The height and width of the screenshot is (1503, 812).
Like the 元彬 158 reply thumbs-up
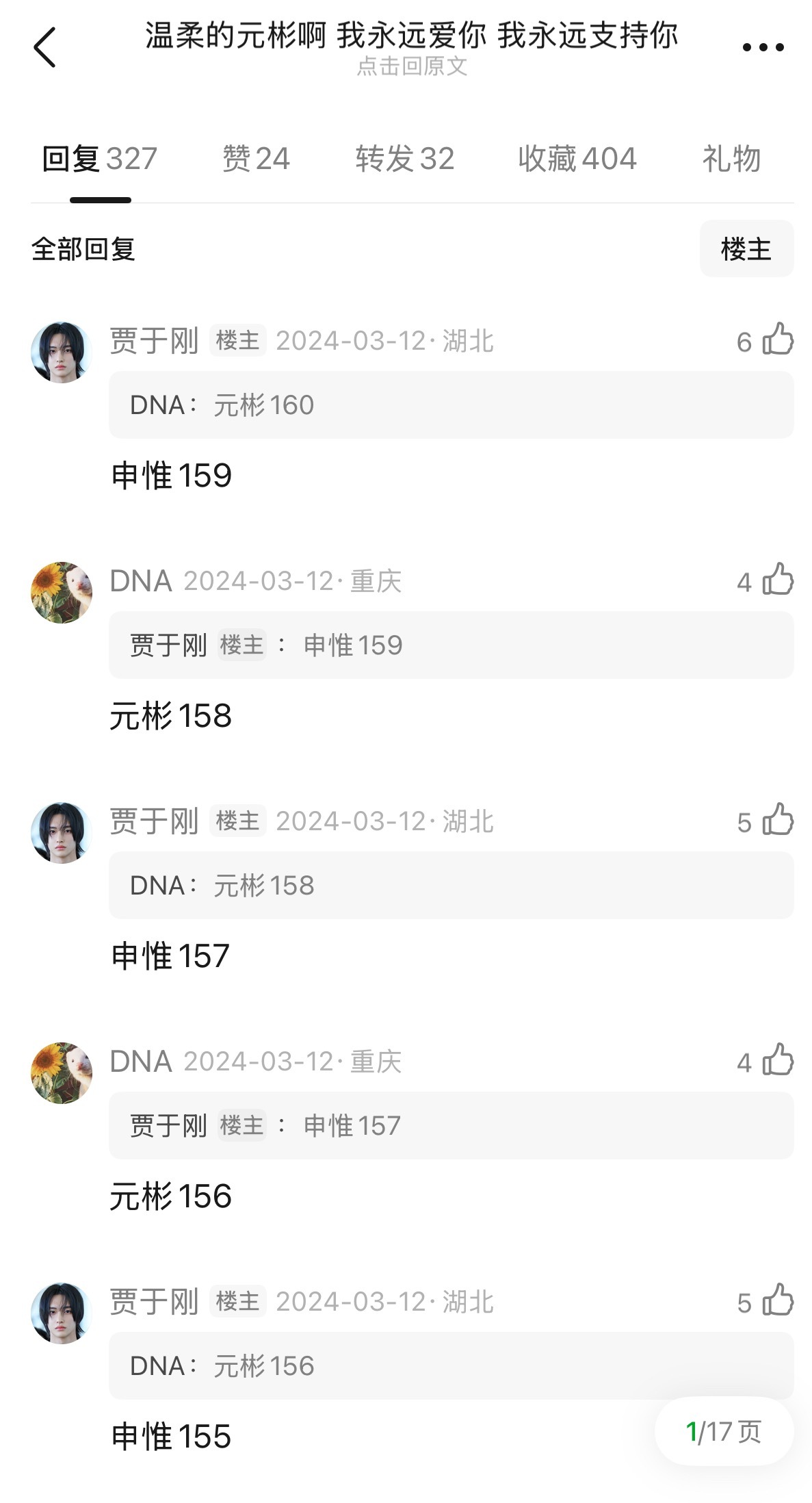[778, 580]
